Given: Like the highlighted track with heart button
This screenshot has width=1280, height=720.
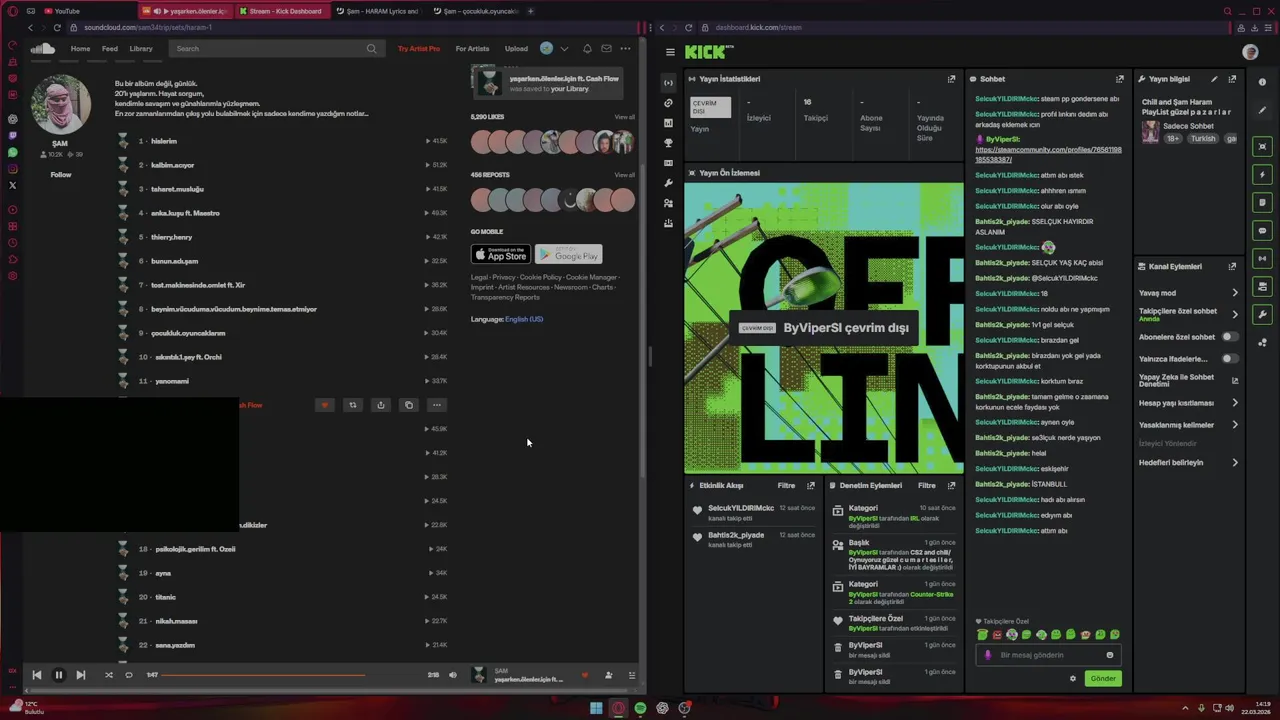Looking at the screenshot, I should (x=324, y=405).
